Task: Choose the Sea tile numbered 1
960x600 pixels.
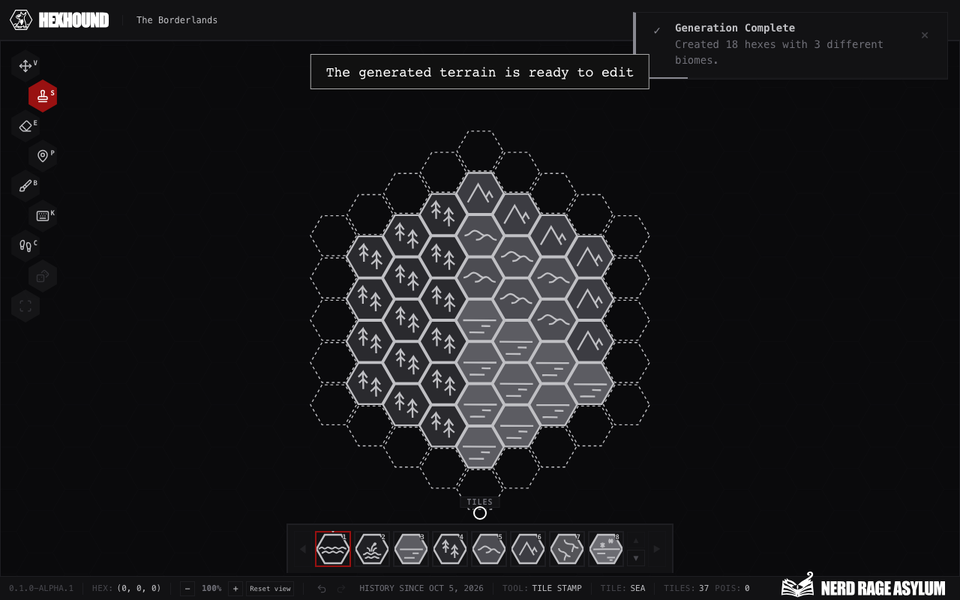Action: click(333, 549)
